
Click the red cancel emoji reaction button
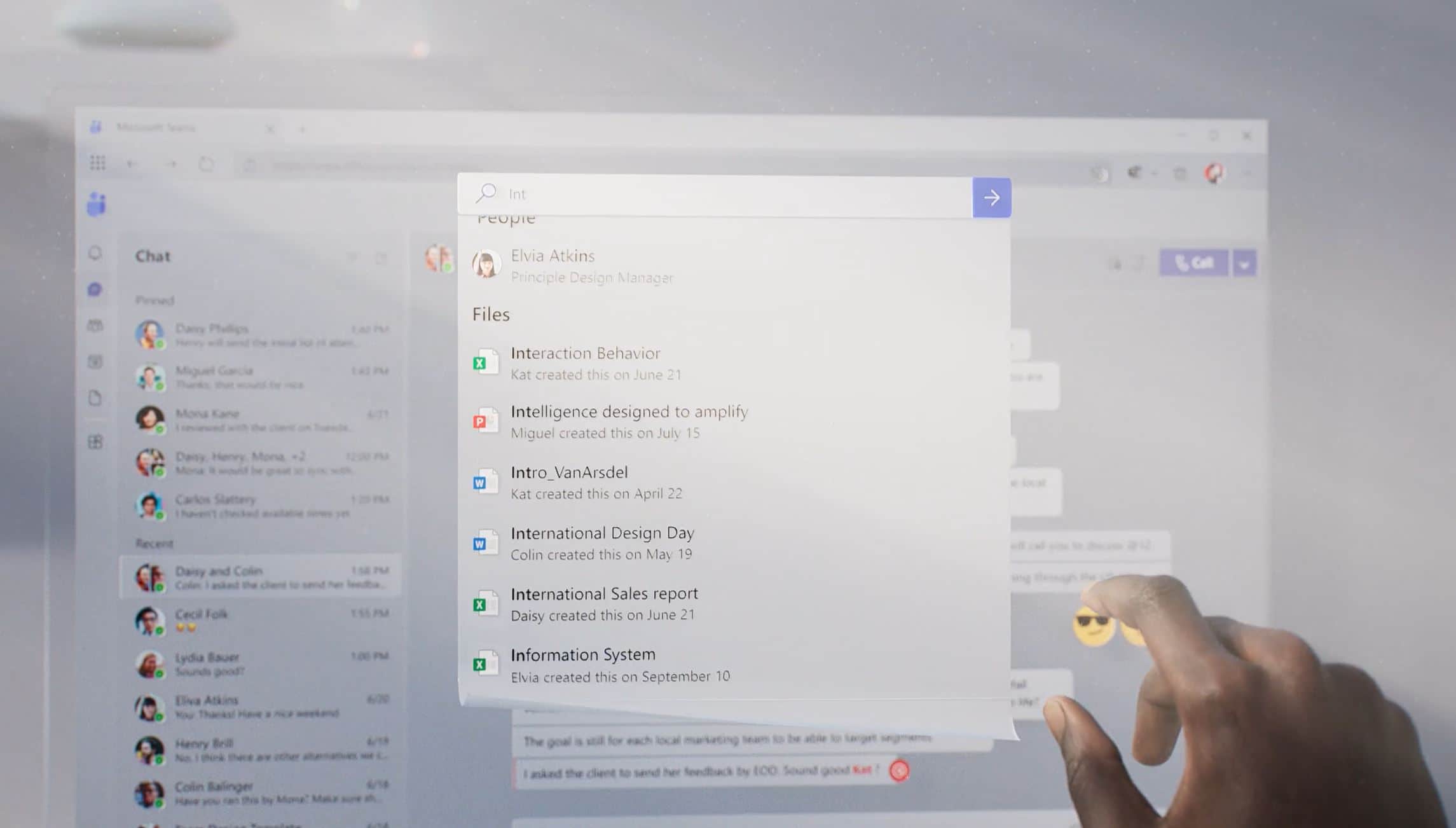coord(898,770)
